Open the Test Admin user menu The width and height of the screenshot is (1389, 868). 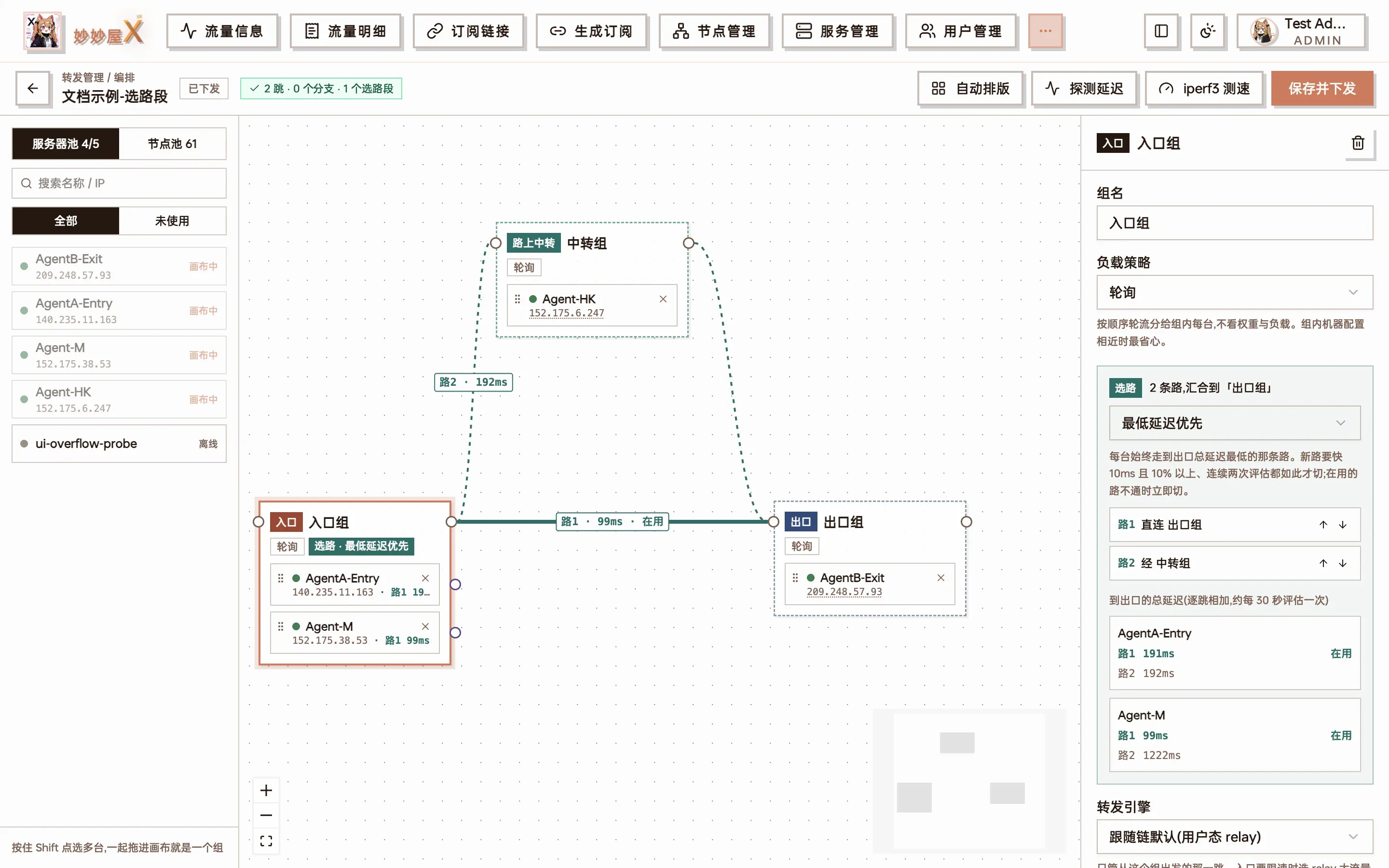coord(1301,31)
